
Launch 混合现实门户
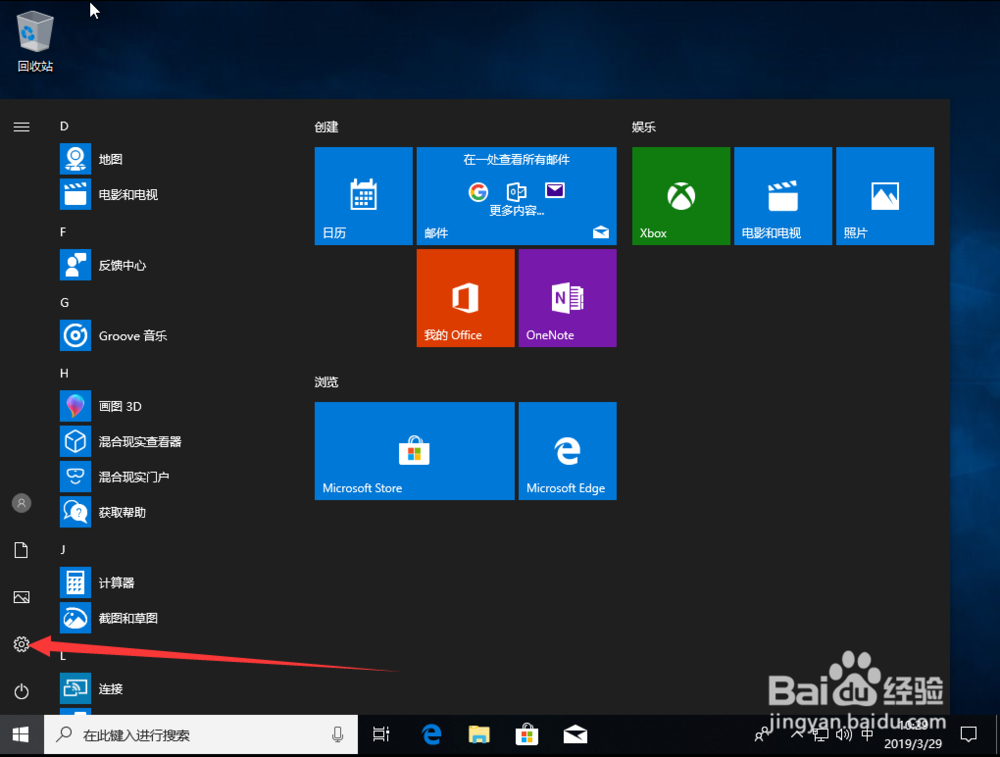[172, 476]
